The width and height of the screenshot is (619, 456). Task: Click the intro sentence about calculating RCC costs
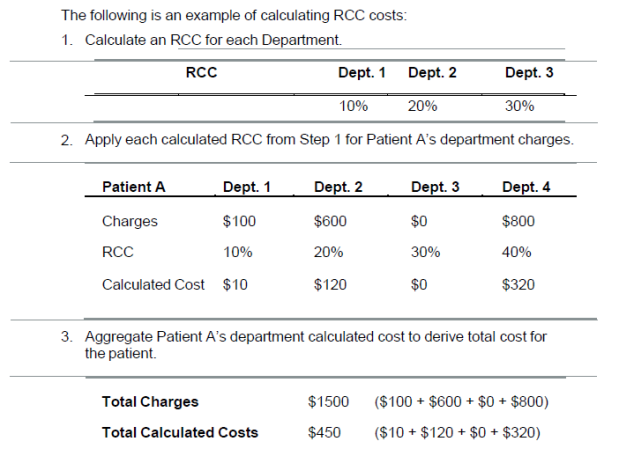[234, 16]
